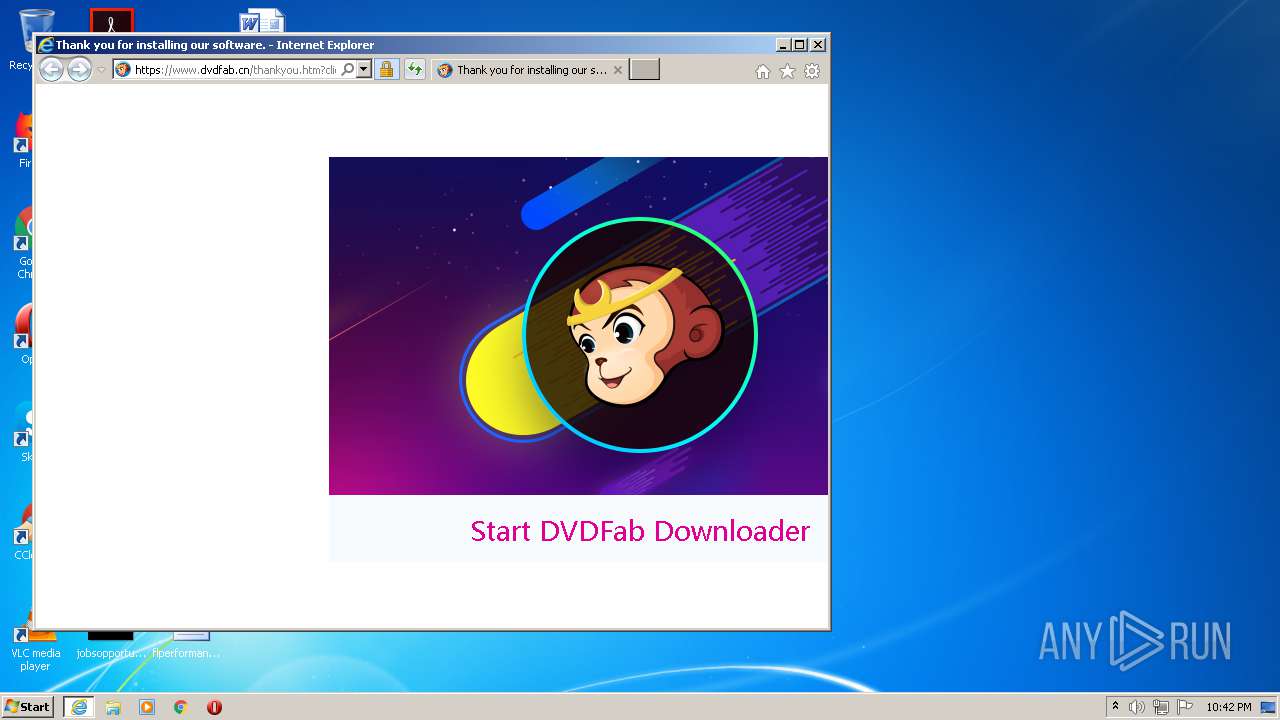
Task: Refresh page with the green arrows button
Action: click(x=414, y=70)
